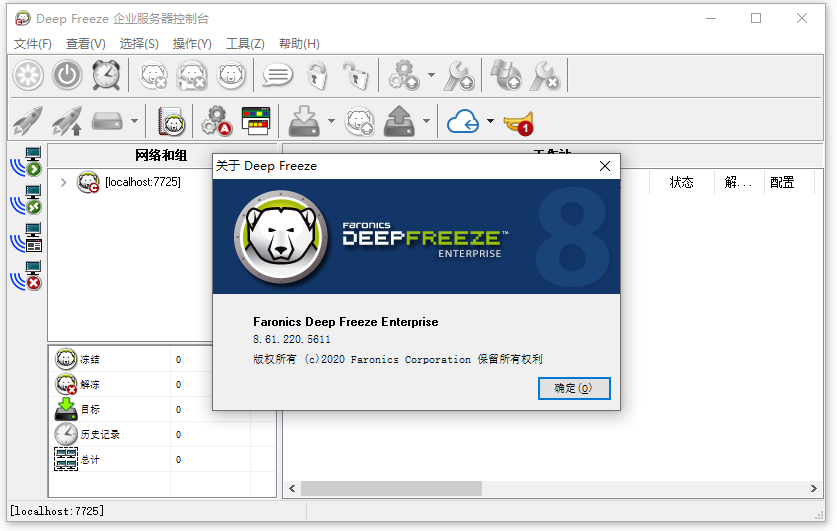Click the double bear thawed-lock icon
This screenshot has height=531, width=837.
(192, 75)
